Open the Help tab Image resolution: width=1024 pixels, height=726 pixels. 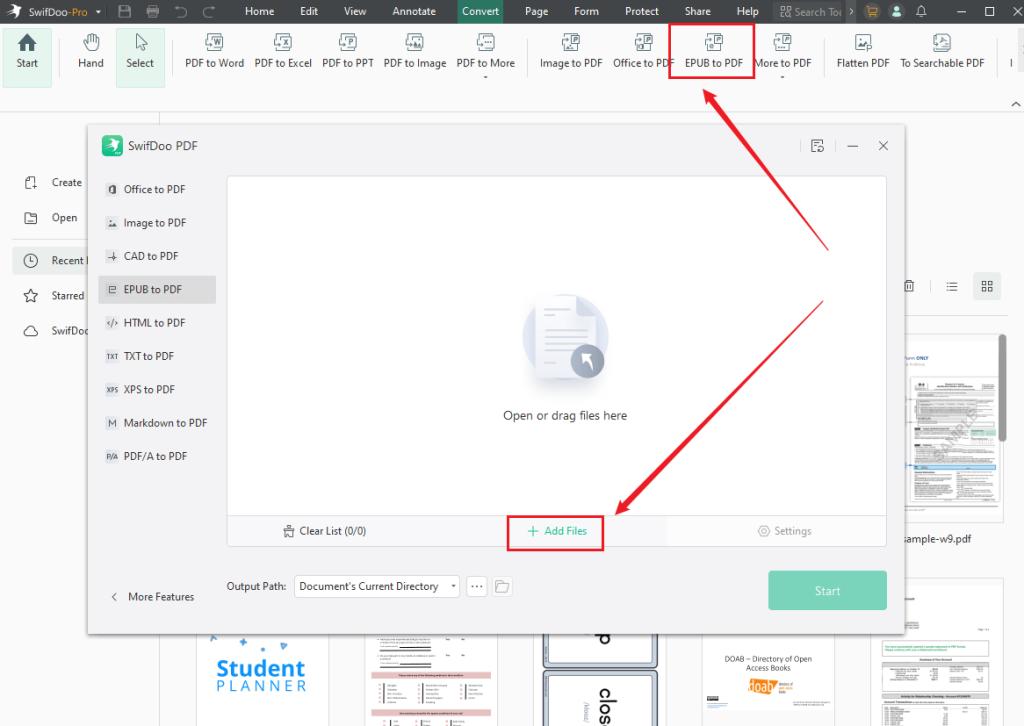[x=747, y=11]
